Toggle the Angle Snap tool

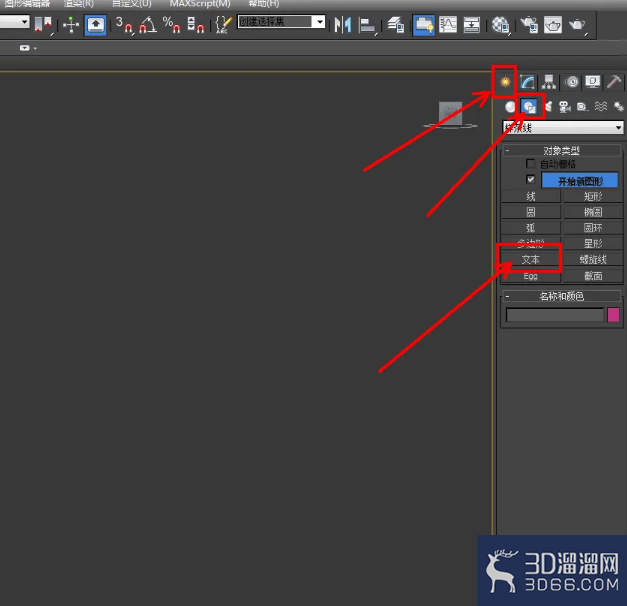pos(148,25)
